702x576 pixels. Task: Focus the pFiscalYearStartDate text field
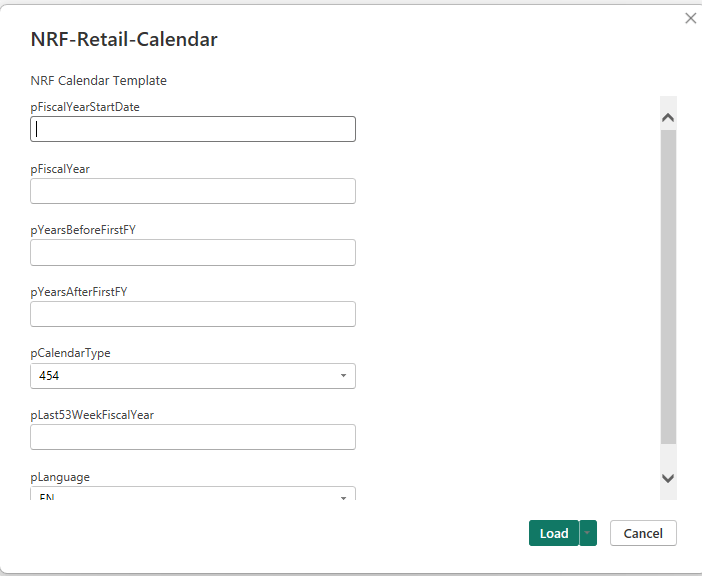tap(193, 129)
